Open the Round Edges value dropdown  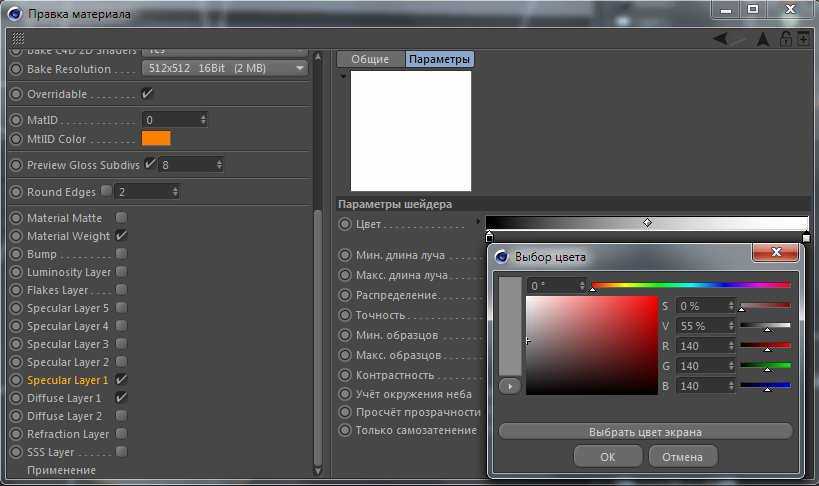tap(147, 192)
